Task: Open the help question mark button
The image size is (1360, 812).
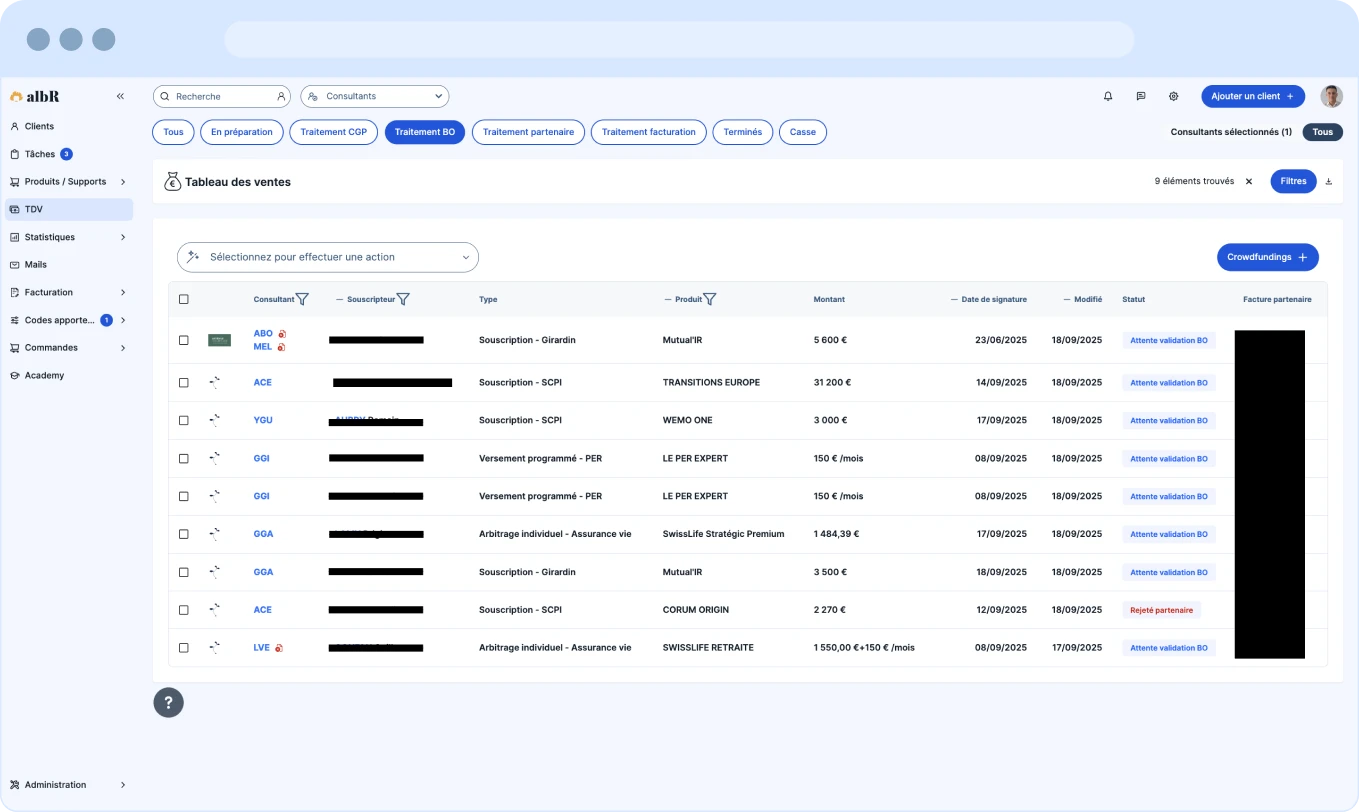Action: pyautogui.click(x=168, y=702)
